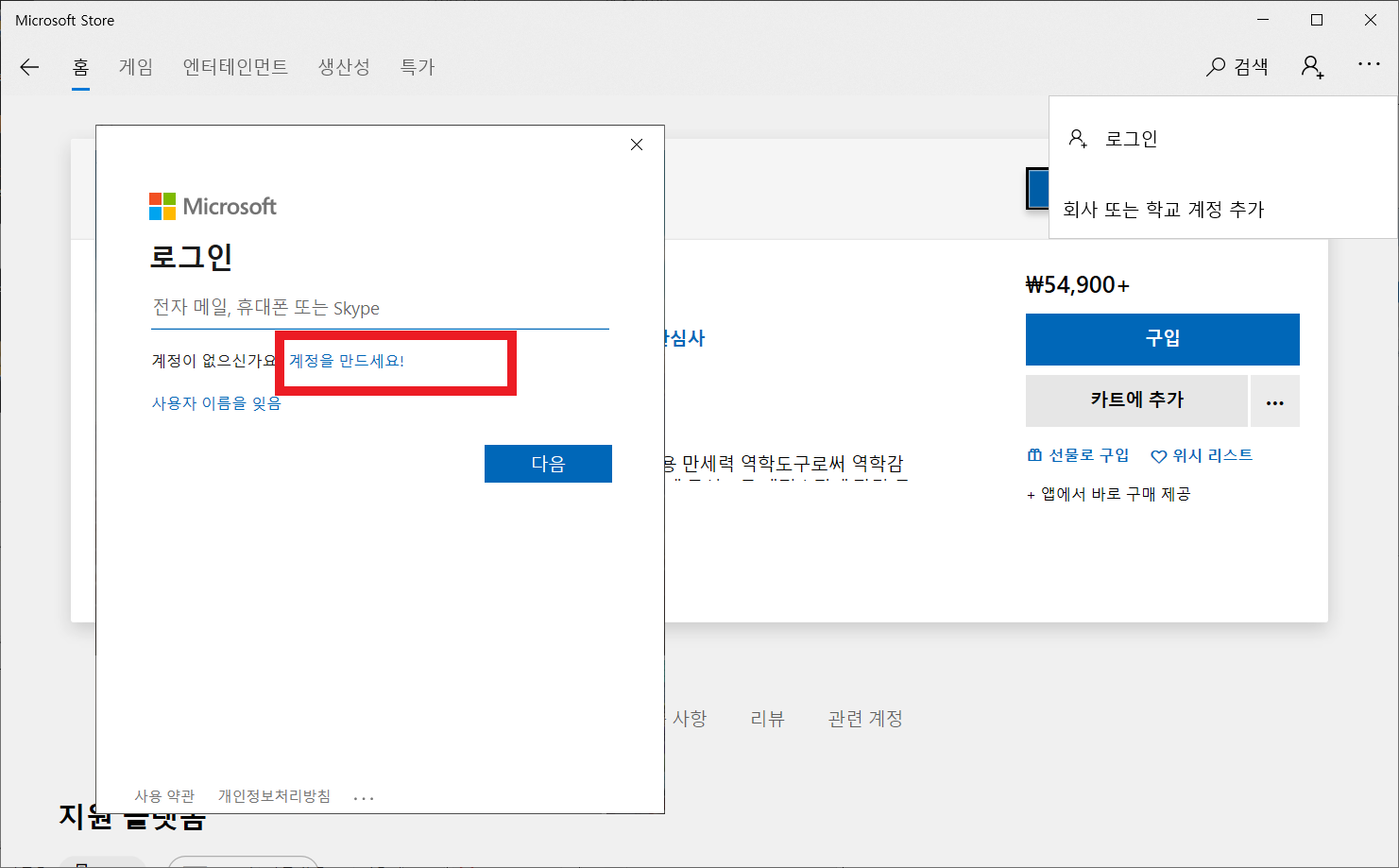
Task: Click the account profile icon in header
Action: click(x=1313, y=67)
